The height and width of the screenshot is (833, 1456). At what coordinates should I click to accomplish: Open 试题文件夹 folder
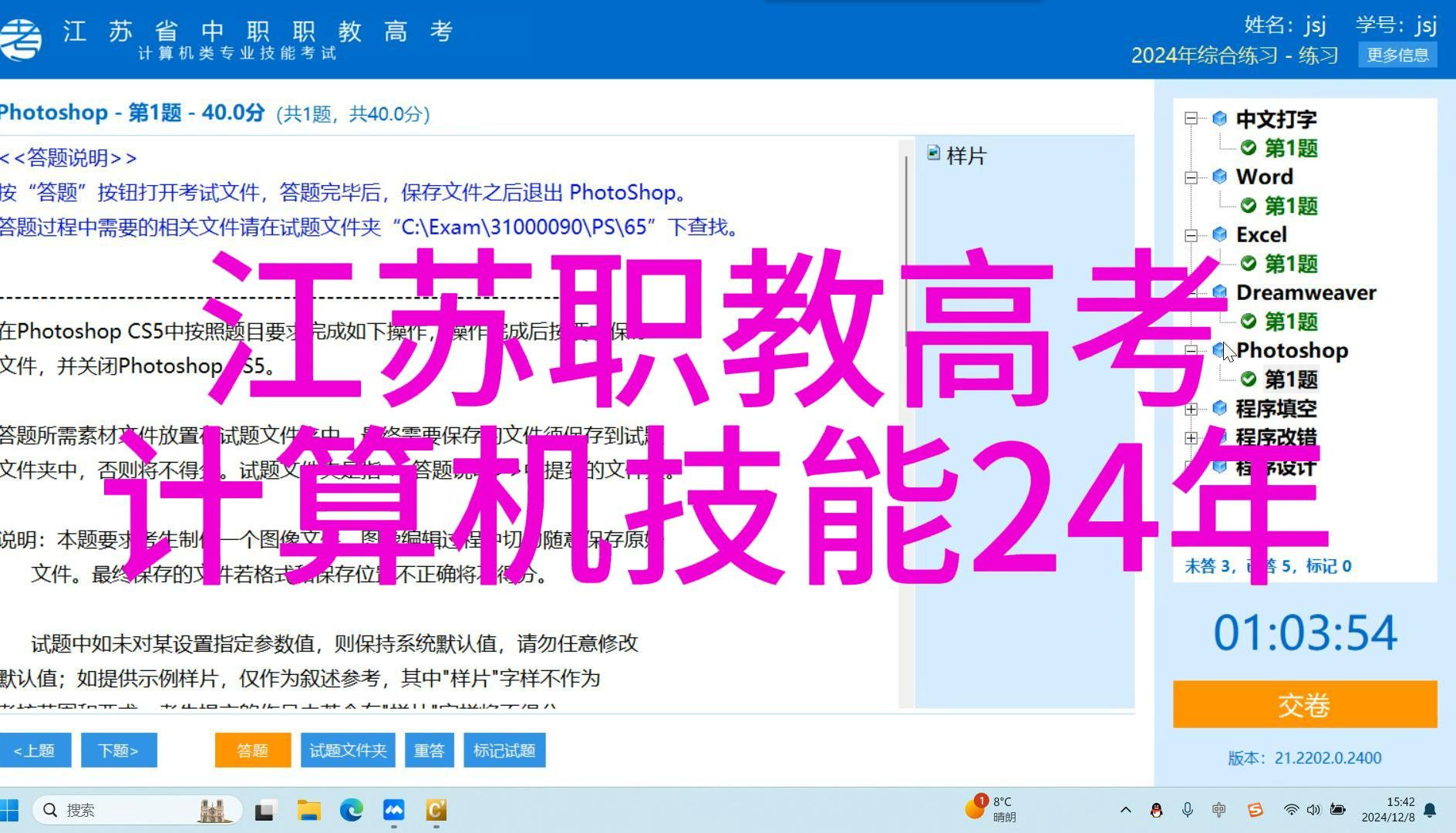click(348, 750)
